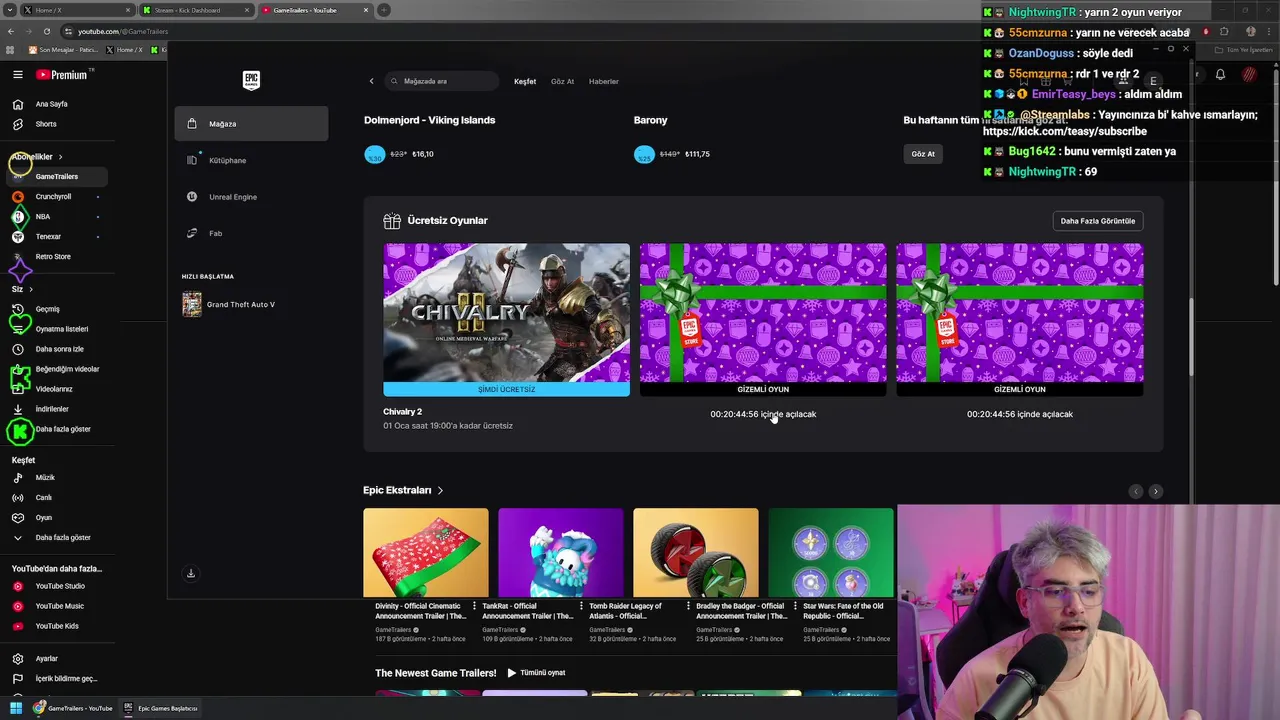
Task: Click Tümünü oynat play all button
Action: coord(537,673)
